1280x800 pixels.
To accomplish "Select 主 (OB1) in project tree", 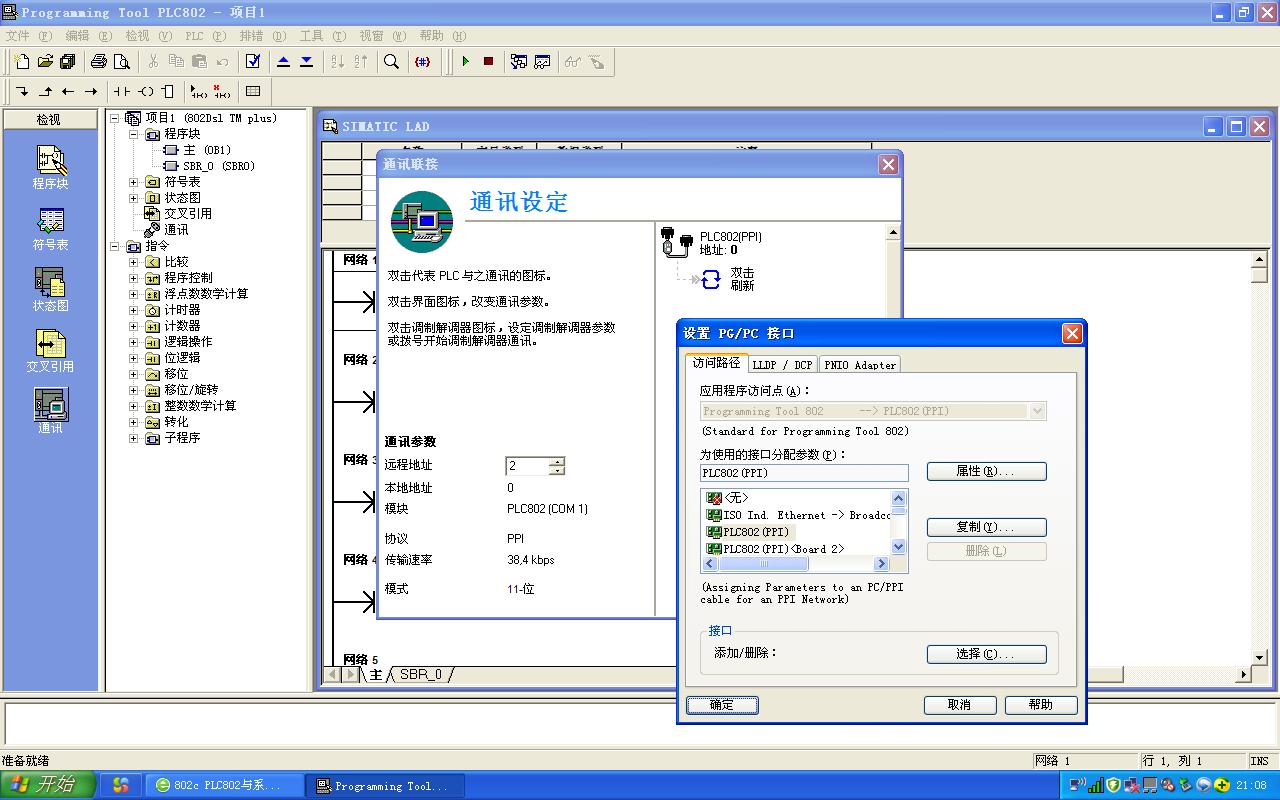I will coord(197,150).
